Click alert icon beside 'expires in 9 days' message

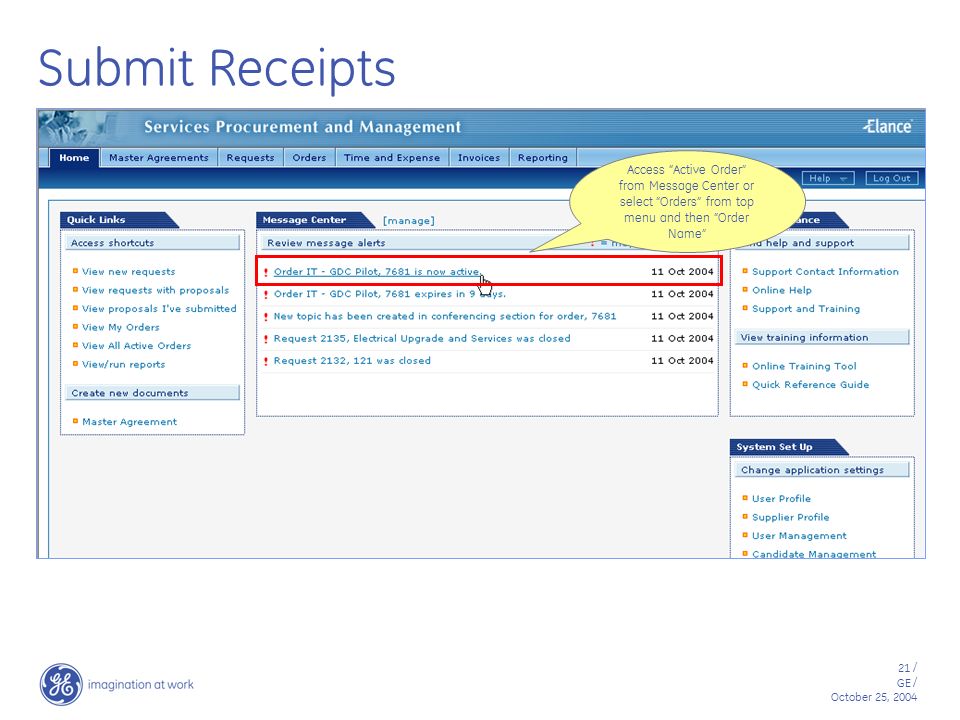tap(266, 294)
